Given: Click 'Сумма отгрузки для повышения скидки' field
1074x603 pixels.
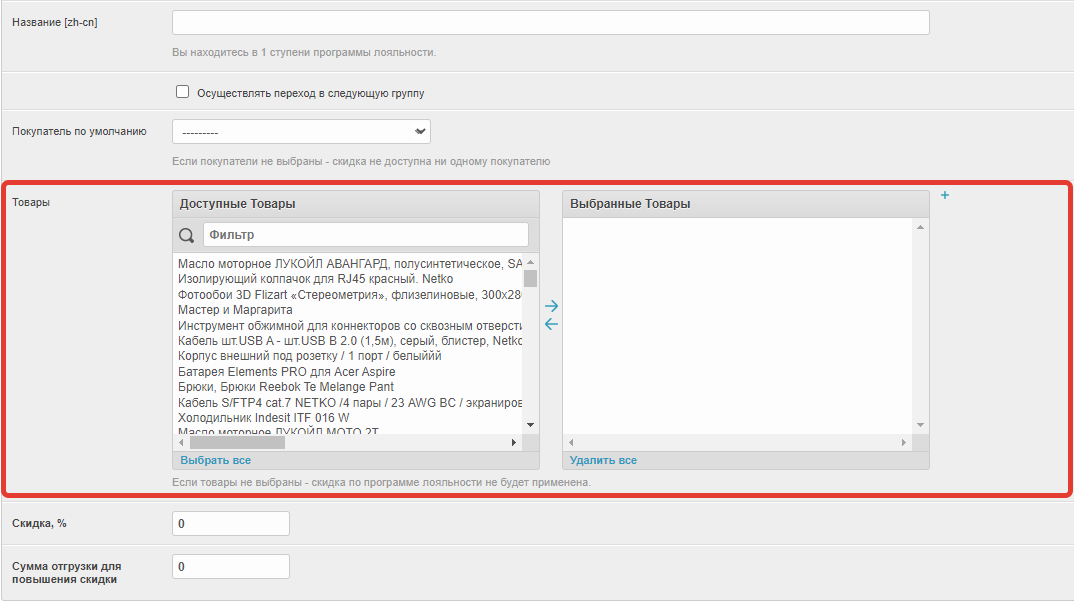Looking at the screenshot, I should [231, 566].
